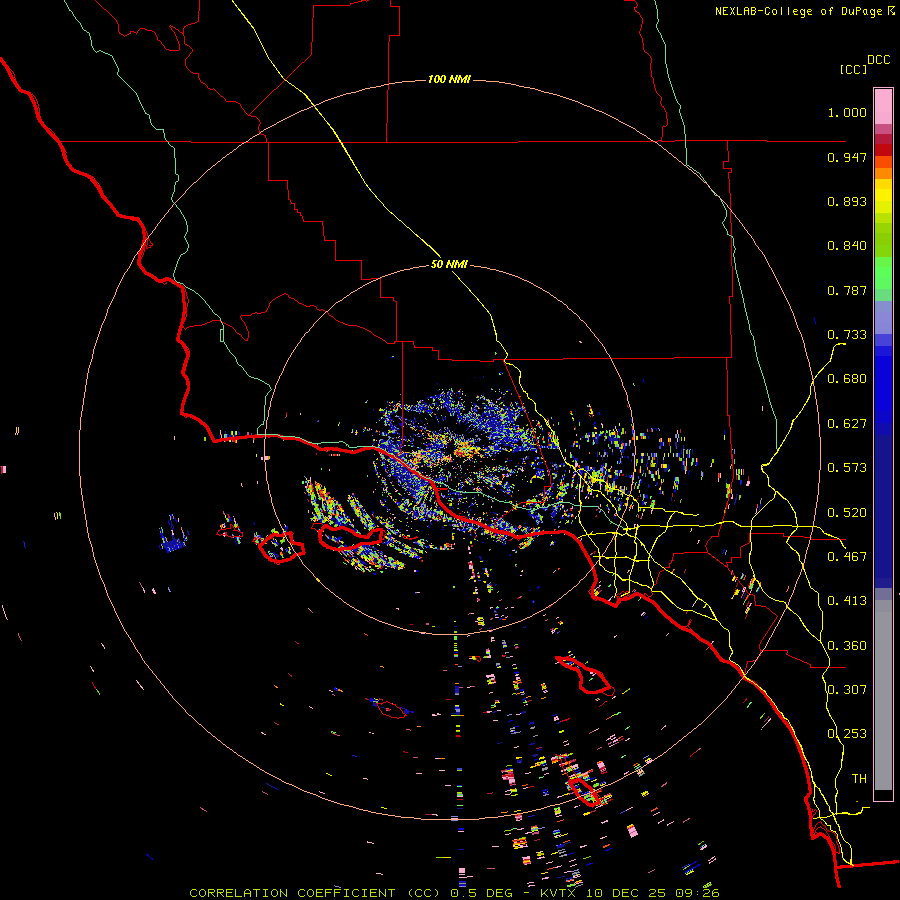Image resolution: width=900 pixels, height=900 pixels.
Task: Select the 0.413 scale value
Action: [x=847, y=601]
